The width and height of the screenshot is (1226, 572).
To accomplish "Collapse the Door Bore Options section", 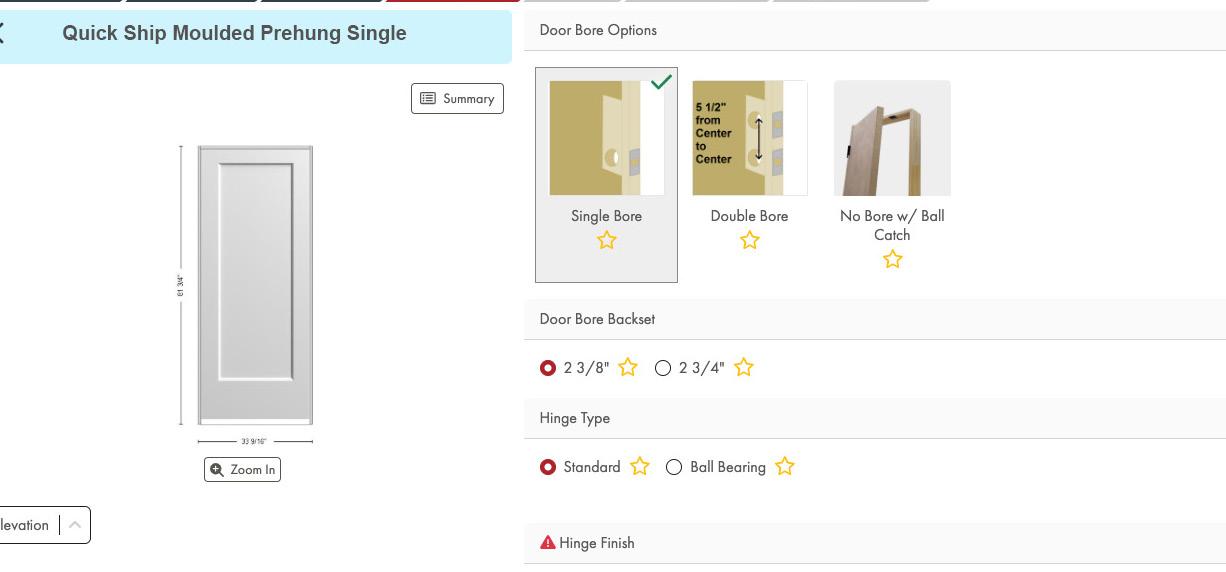I will (x=598, y=30).
